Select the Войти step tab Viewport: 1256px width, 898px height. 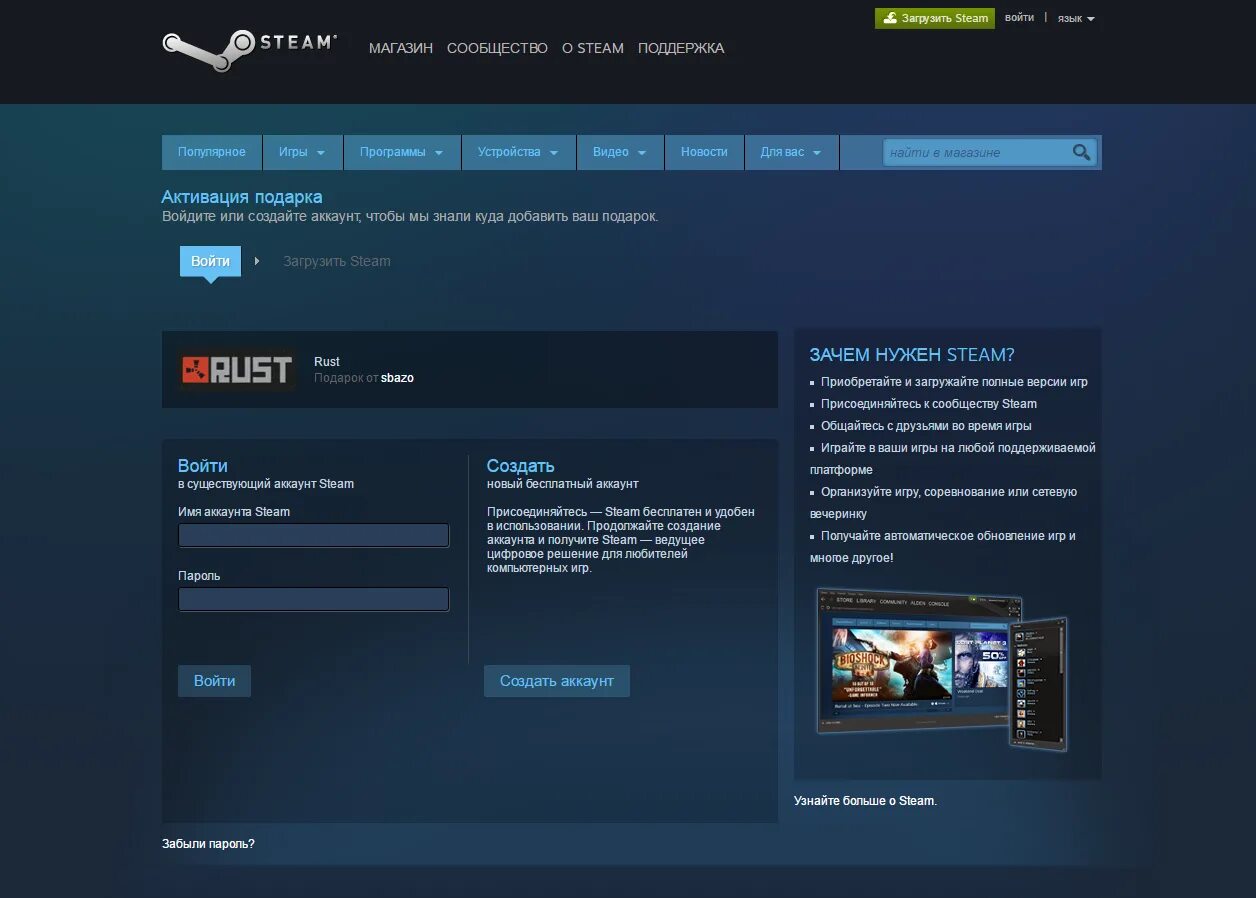pos(210,261)
